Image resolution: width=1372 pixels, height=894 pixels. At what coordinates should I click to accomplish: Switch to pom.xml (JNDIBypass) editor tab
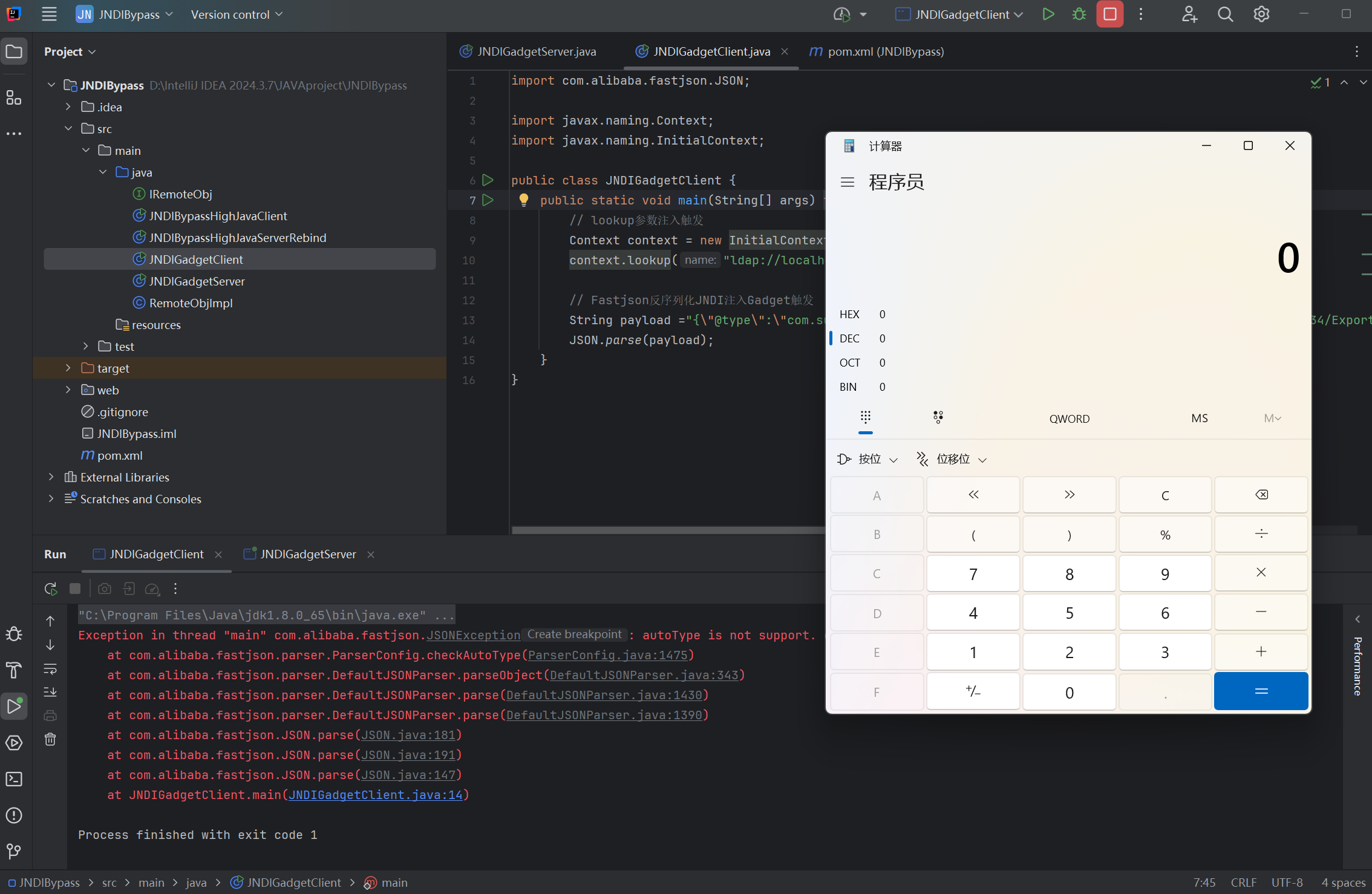(x=877, y=52)
